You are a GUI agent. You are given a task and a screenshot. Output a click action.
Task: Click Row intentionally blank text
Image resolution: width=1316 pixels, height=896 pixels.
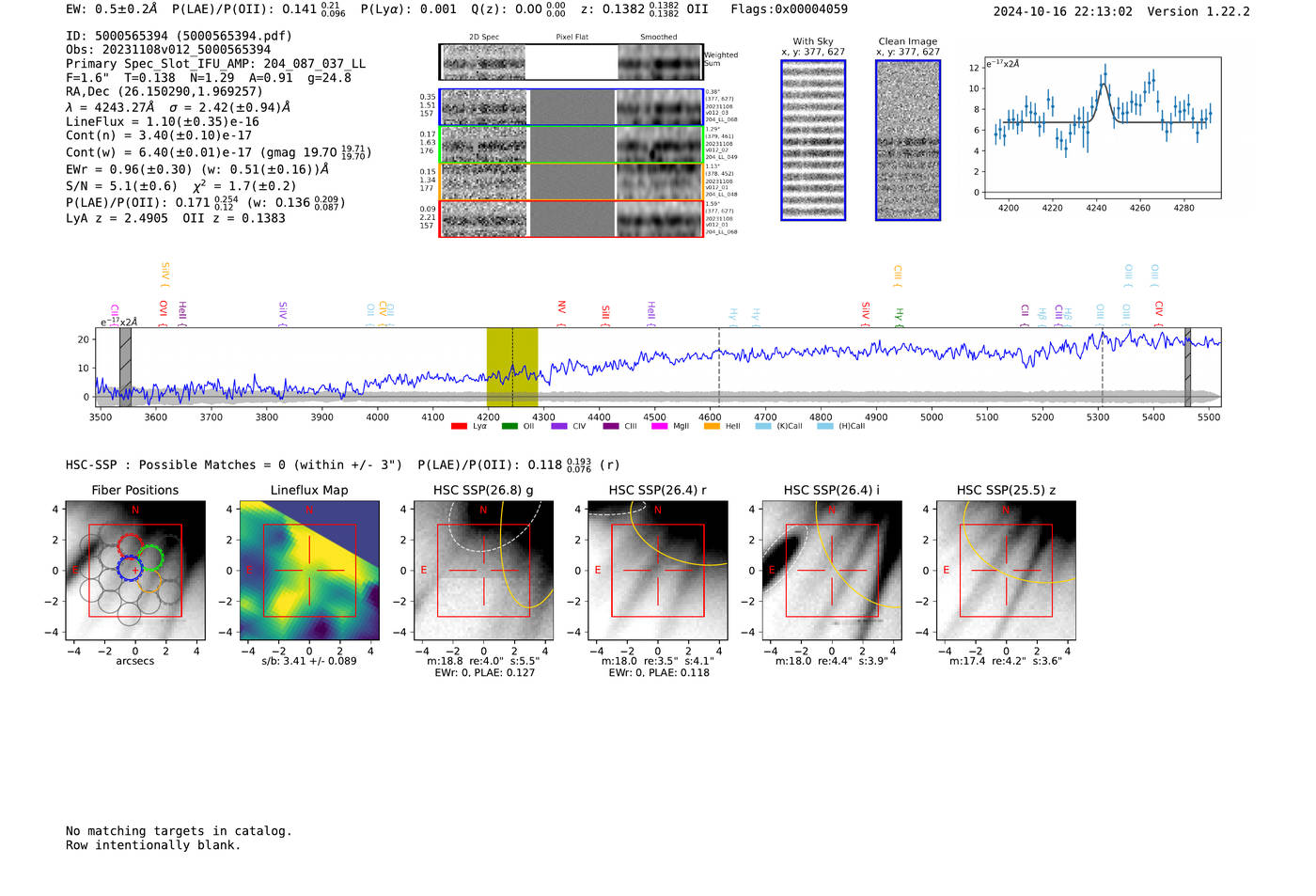[153, 845]
